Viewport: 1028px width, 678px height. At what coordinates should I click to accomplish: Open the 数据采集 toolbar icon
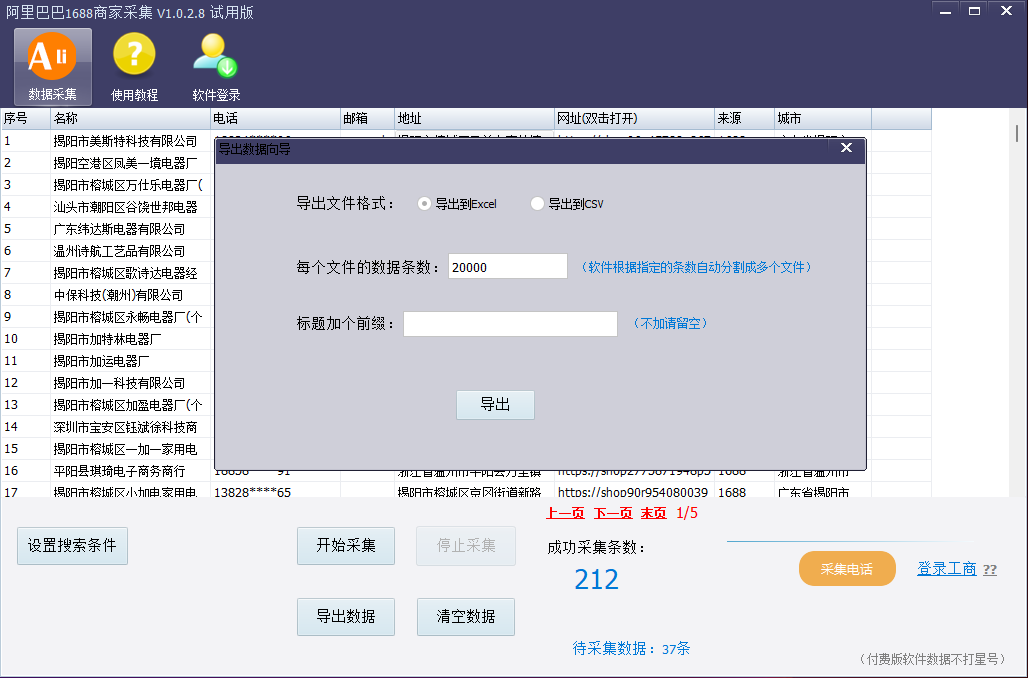(x=52, y=66)
